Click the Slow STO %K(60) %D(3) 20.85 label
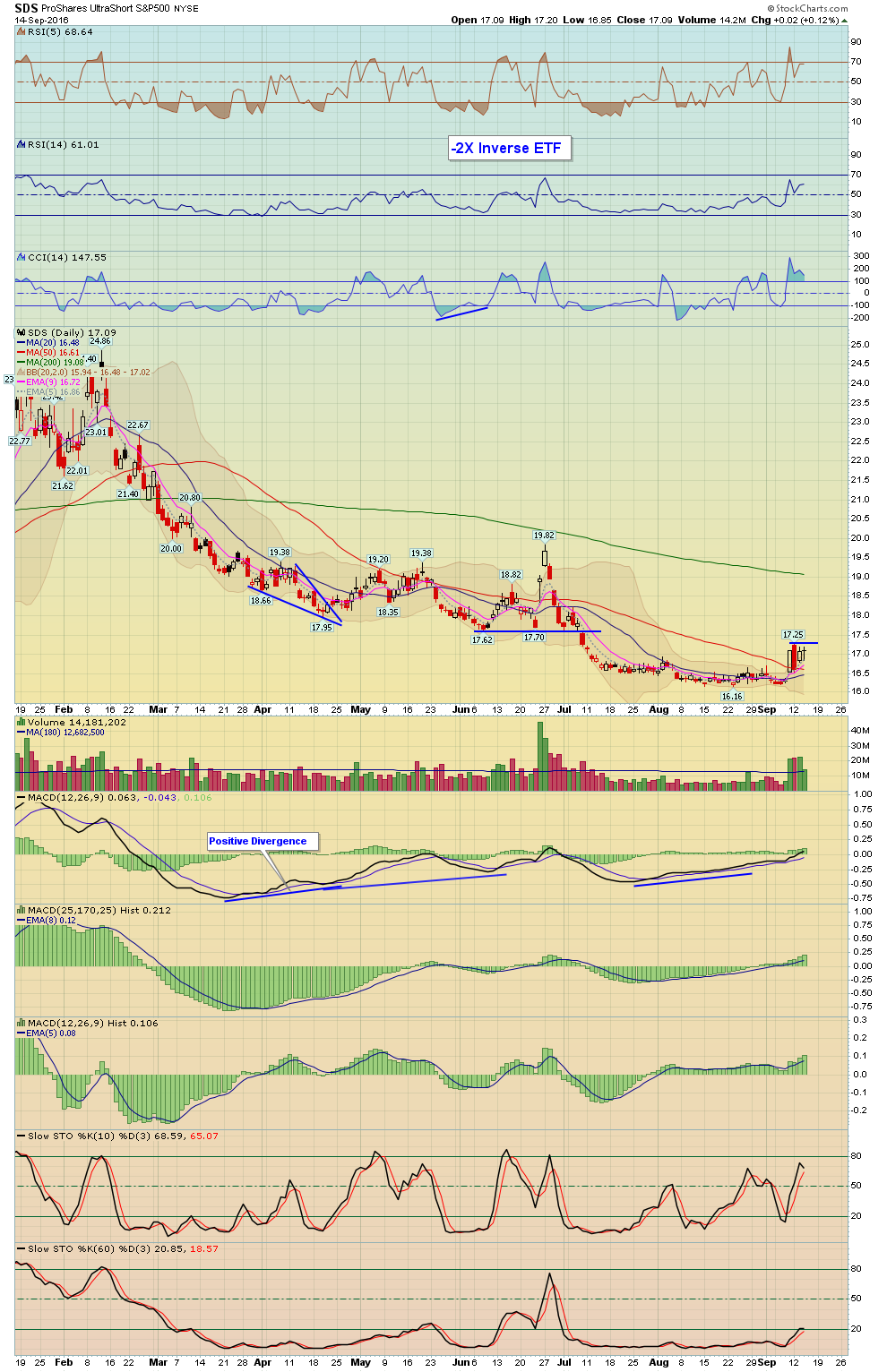 108,1248
